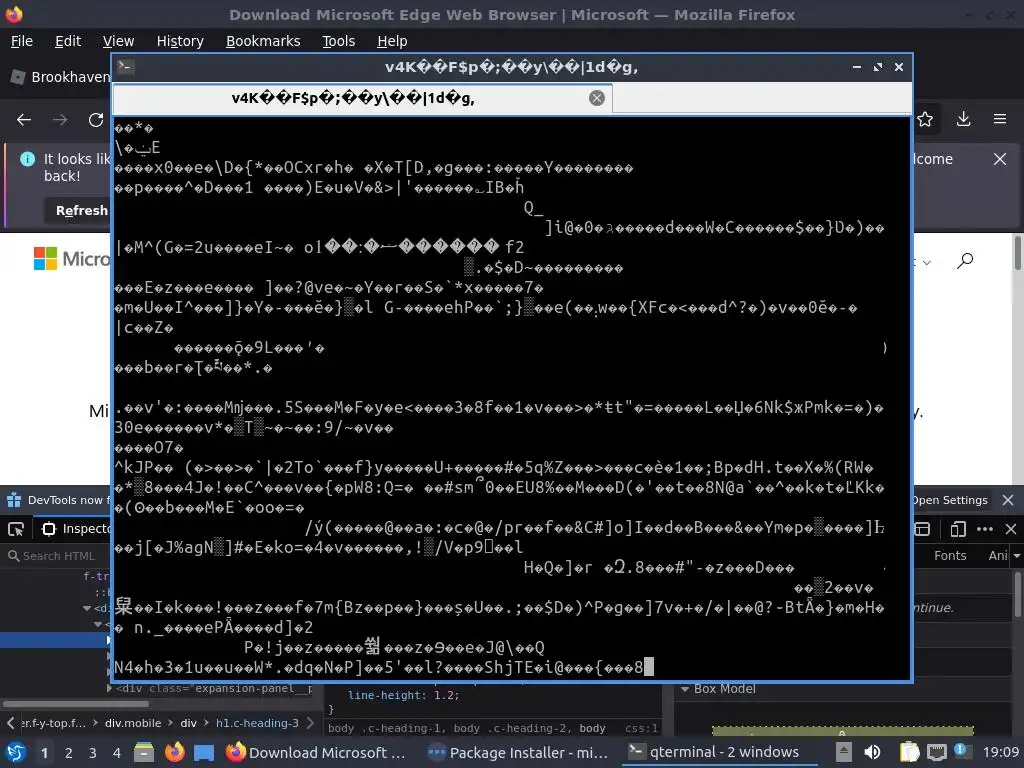Toggle Responsive Design Mode in DevTools
This screenshot has width=1024, height=768.
(x=957, y=529)
